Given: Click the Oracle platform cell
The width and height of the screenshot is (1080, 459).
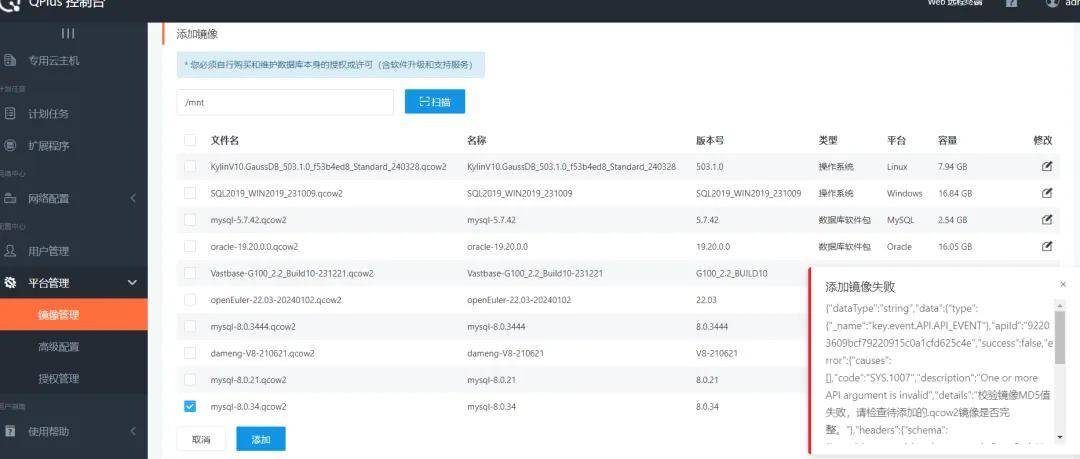Looking at the screenshot, I should (x=900, y=247).
